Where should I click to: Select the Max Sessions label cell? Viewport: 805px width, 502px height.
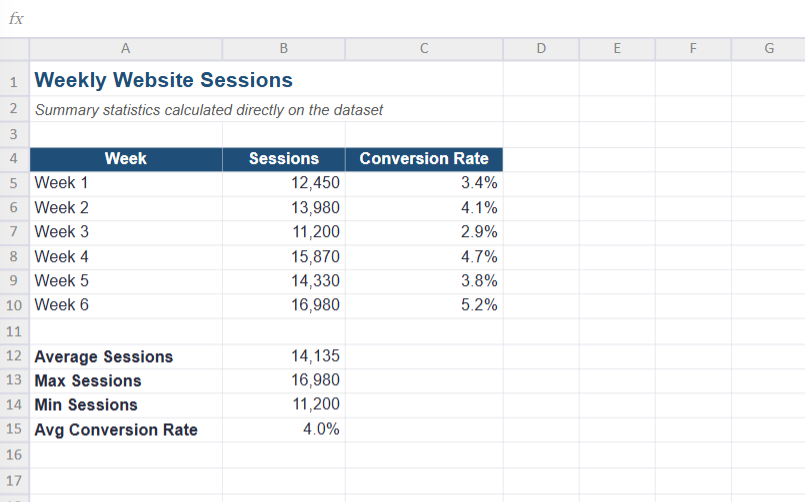coord(126,381)
